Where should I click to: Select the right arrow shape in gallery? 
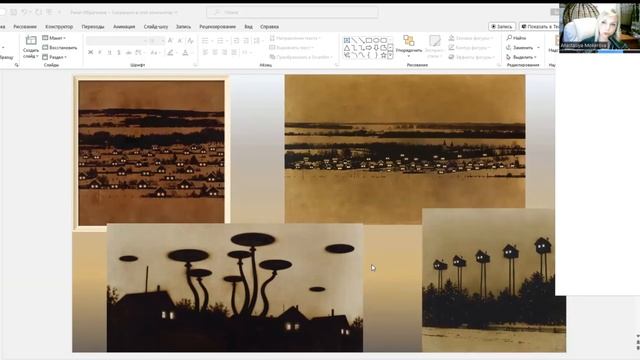click(369, 48)
